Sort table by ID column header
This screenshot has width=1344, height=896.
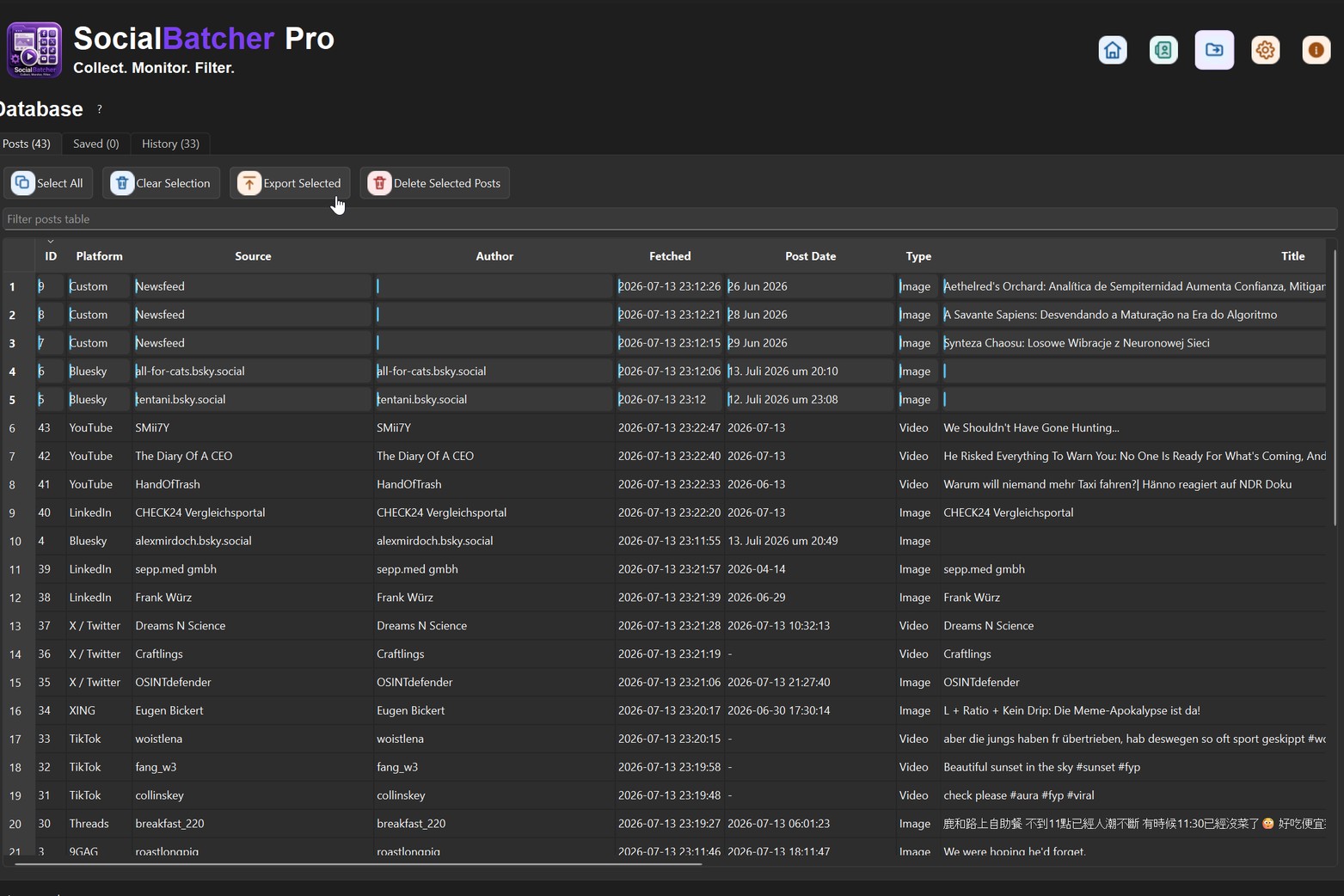click(51, 256)
